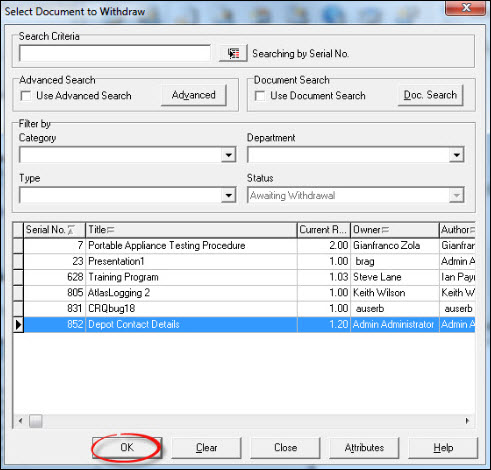Sort by Current R... column header
491x470 pixels.
323,230
